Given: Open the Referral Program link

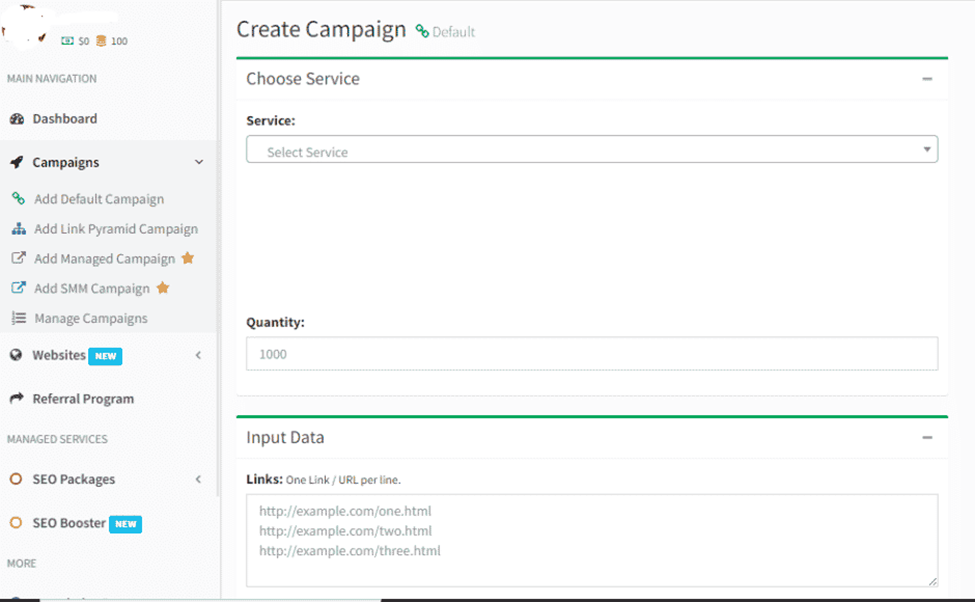Looking at the screenshot, I should [x=83, y=399].
